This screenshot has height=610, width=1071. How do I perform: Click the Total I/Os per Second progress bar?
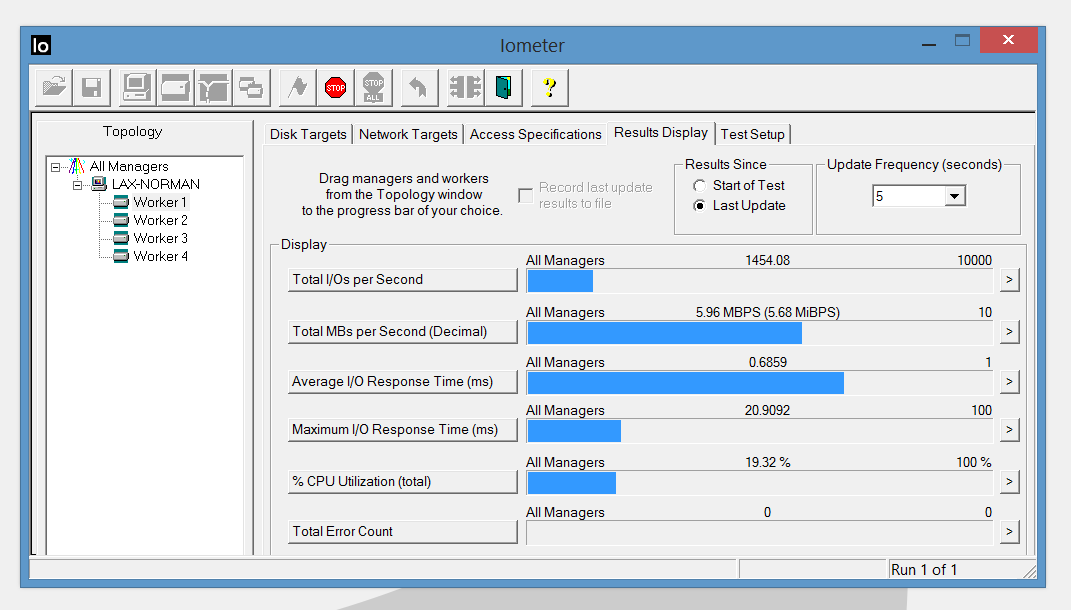coord(760,281)
